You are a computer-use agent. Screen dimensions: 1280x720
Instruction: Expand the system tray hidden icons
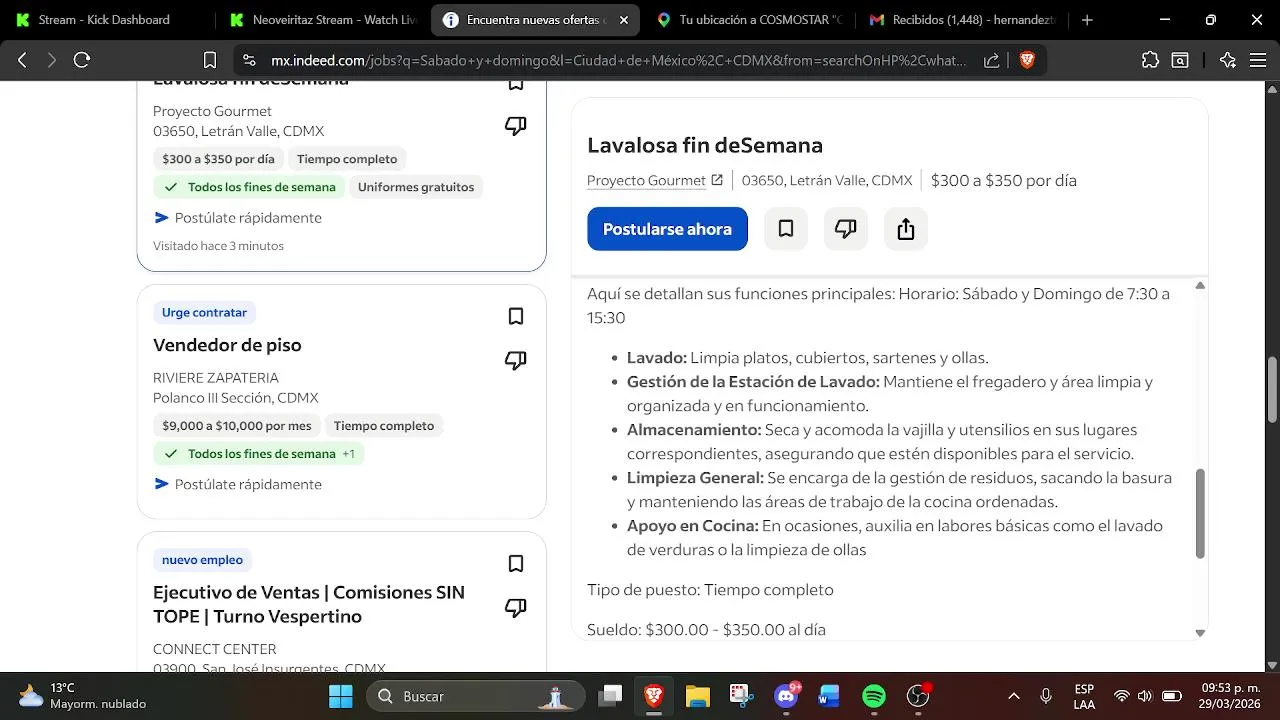[x=1014, y=696]
